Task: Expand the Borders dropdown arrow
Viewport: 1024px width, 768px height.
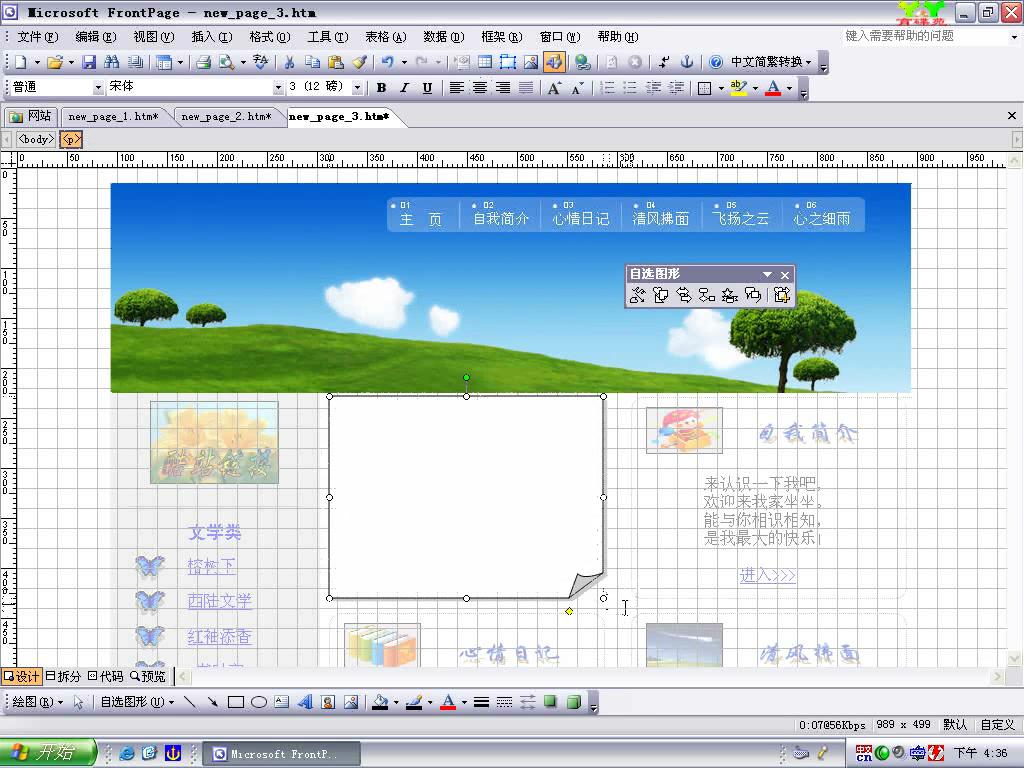Action: pyautogui.click(x=721, y=88)
